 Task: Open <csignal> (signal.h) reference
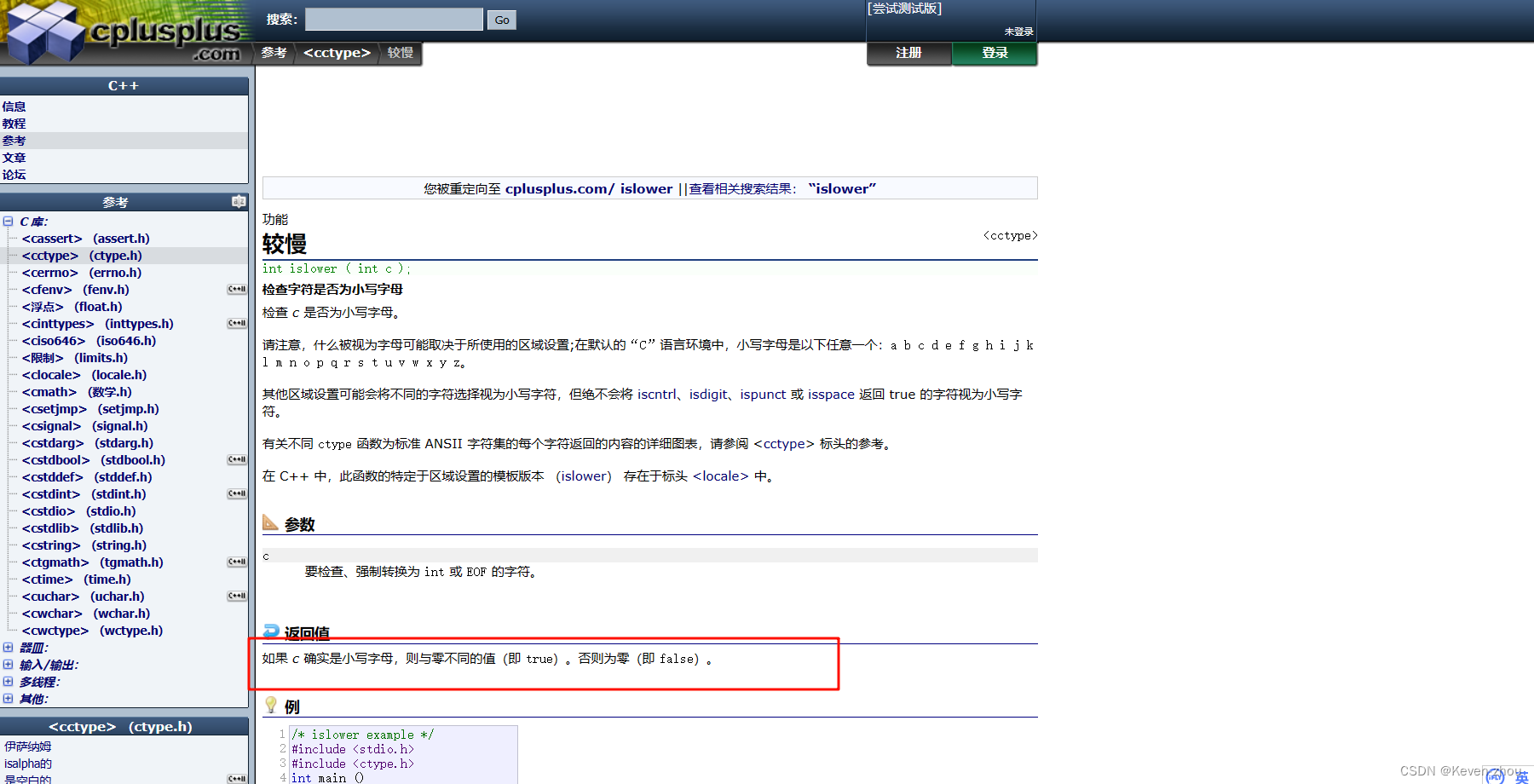(x=85, y=426)
